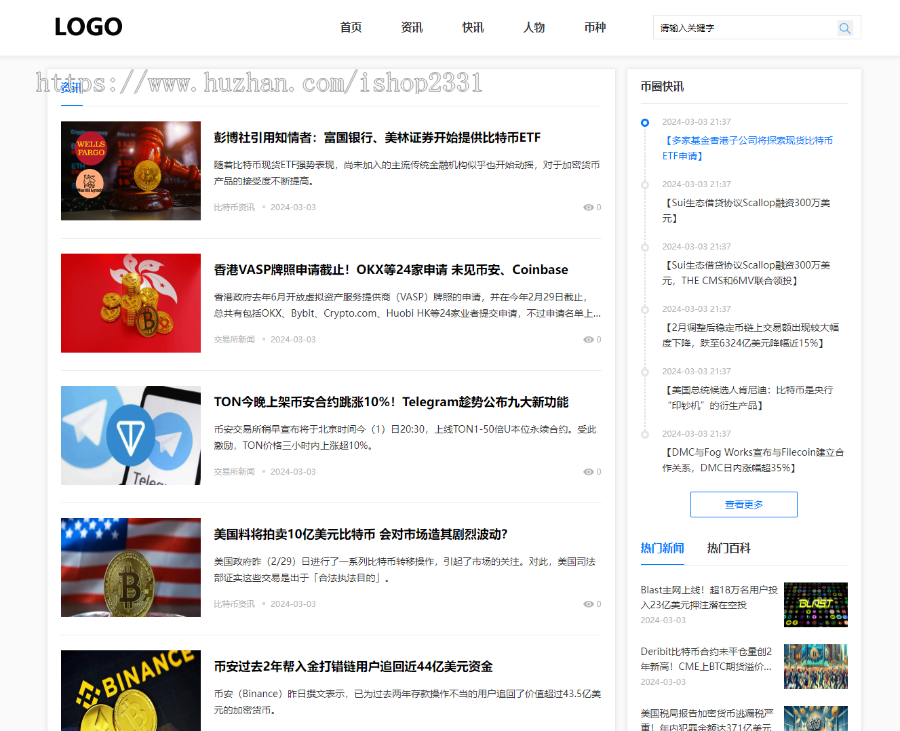Open 快讯 in the navigation bar
The height and width of the screenshot is (731, 900).
(x=473, y=28)
